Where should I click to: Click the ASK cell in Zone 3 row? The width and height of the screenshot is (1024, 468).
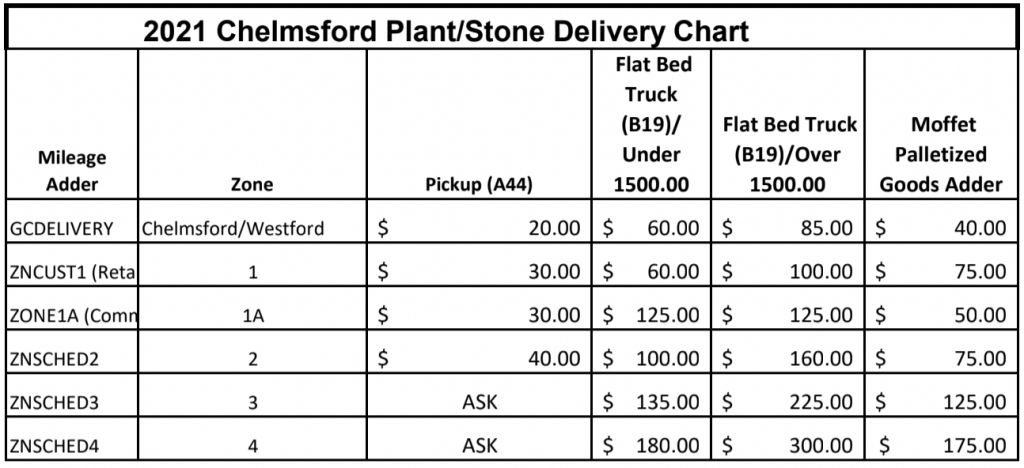tap(481, 402)
